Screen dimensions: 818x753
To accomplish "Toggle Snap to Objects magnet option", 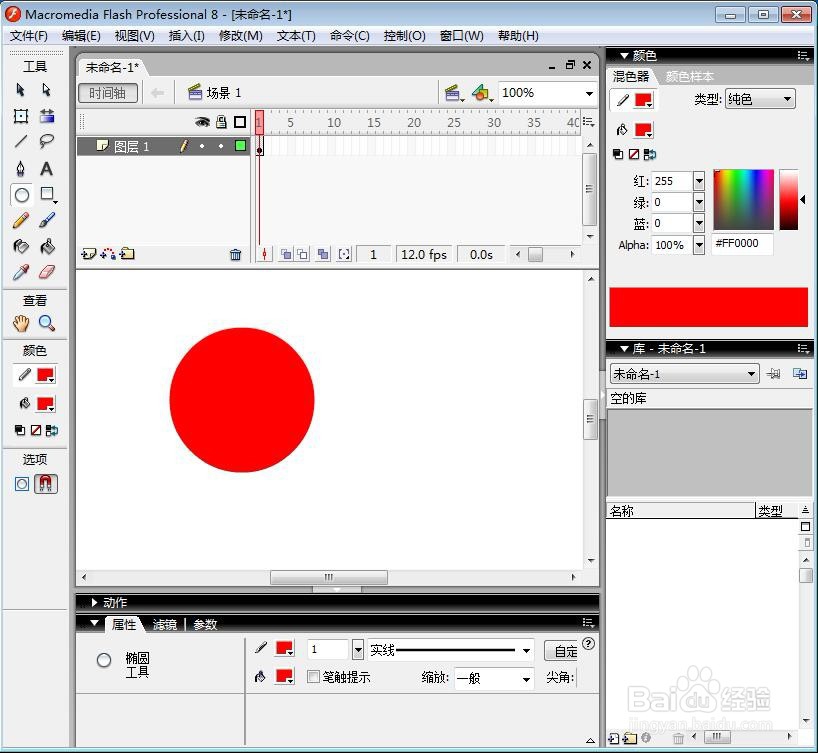I will (46, 484).
